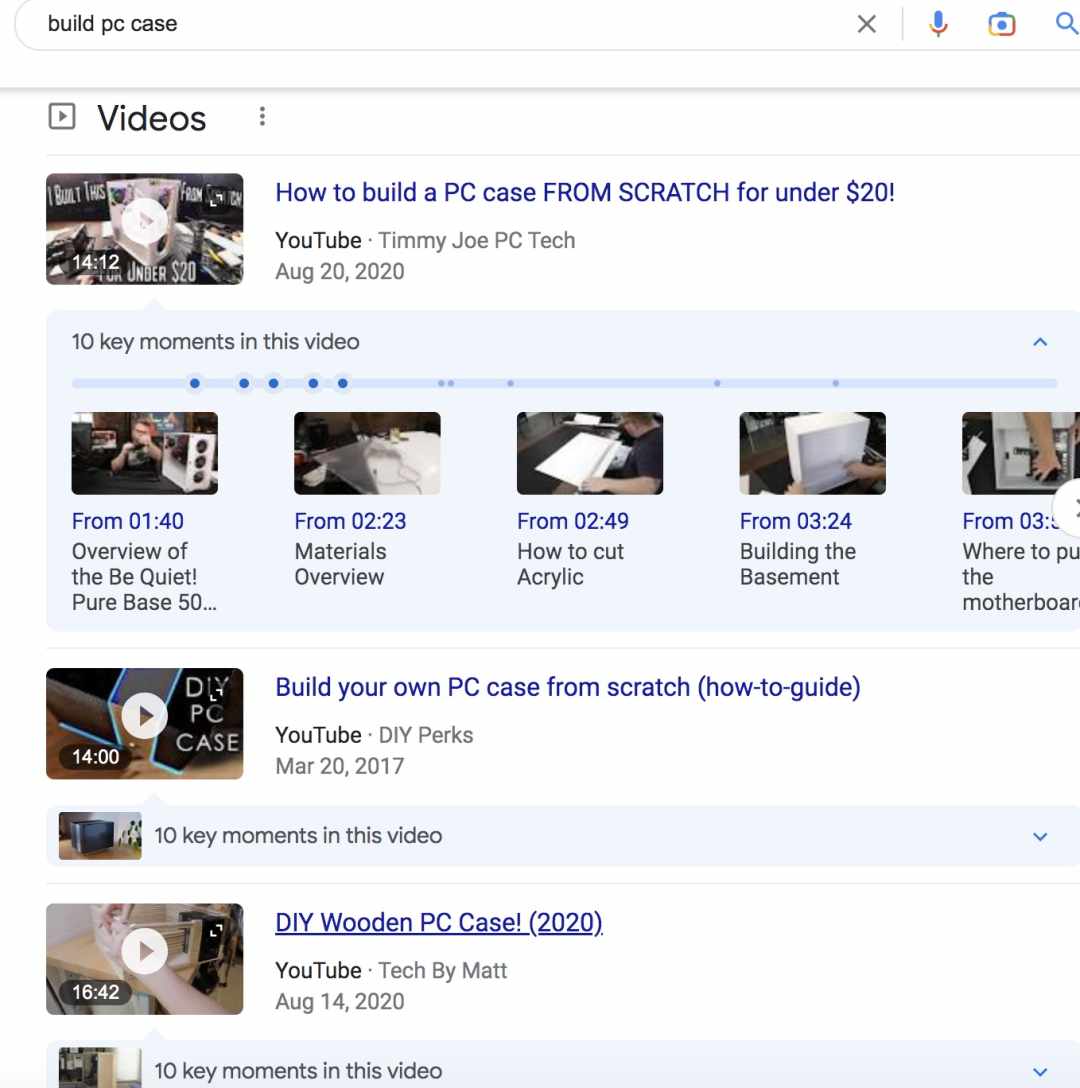Open image search camera icon
This screenshot has width=1080, height=1088.
click(x=1002, y=24)
